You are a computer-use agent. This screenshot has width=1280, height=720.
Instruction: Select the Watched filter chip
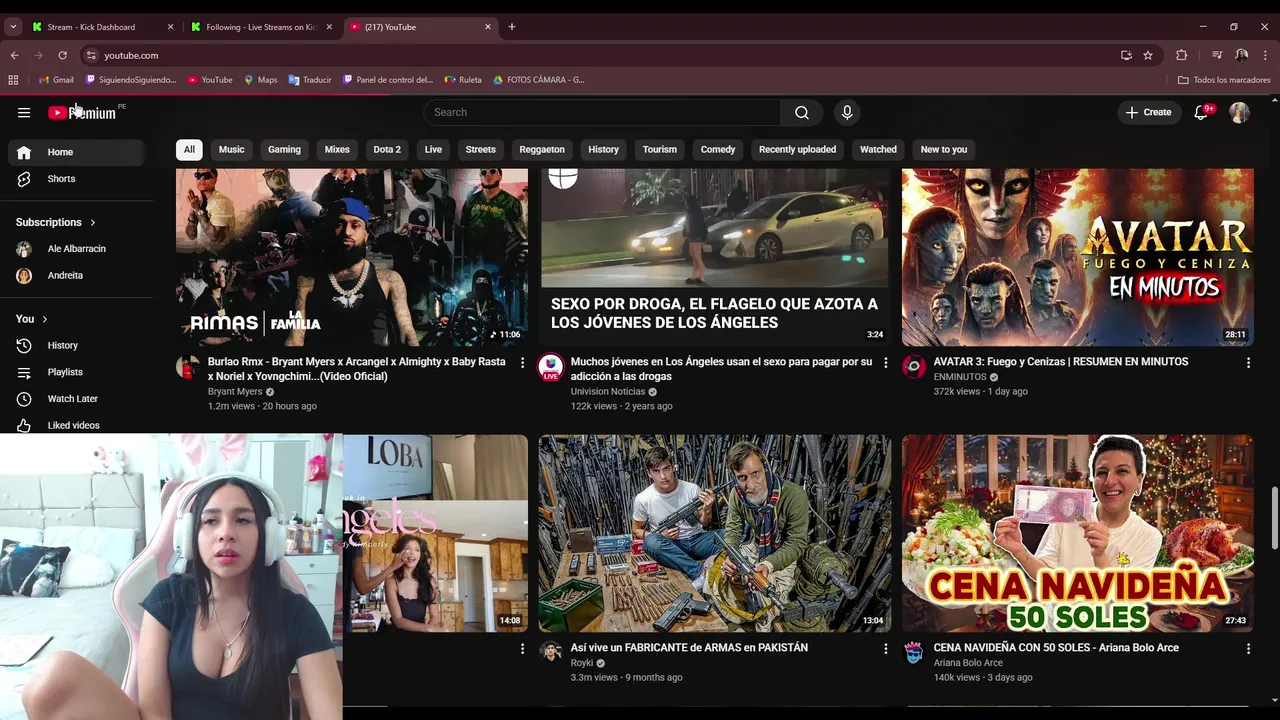878,150
